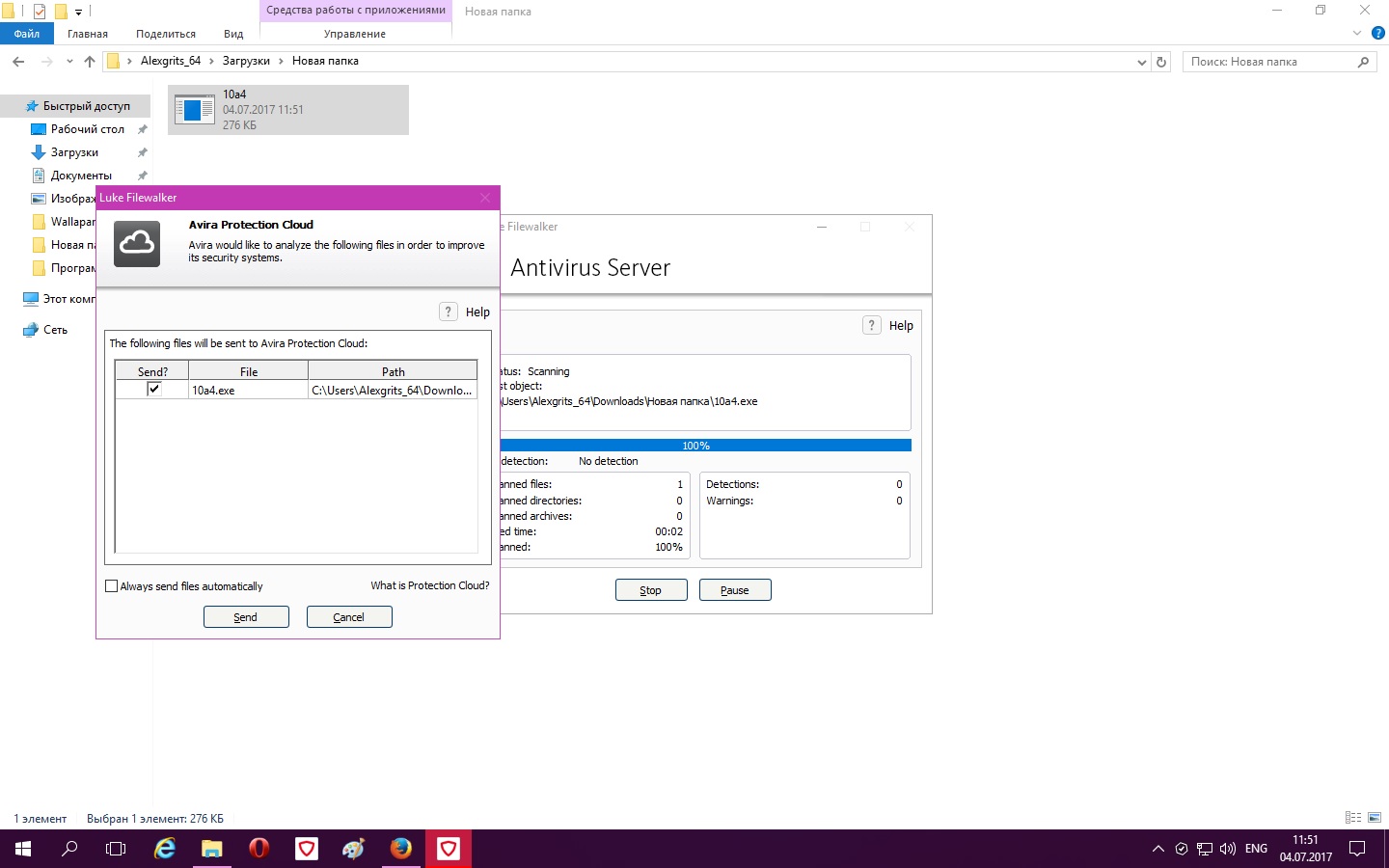1389x868 pixels.
Task: Click the Send button
Action: click(x=246, y=617)
